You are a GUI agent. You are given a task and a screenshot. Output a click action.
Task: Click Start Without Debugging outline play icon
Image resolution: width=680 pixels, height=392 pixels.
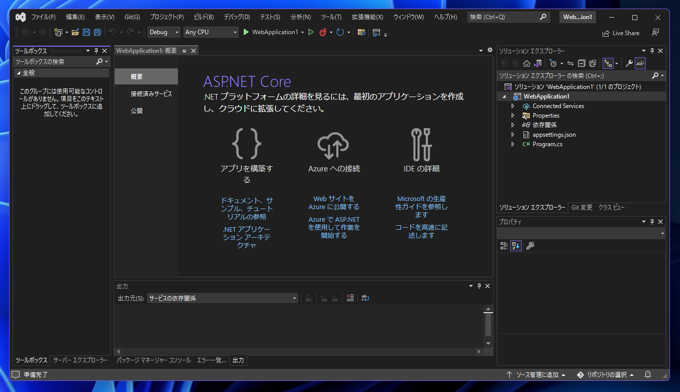(311, 32)
